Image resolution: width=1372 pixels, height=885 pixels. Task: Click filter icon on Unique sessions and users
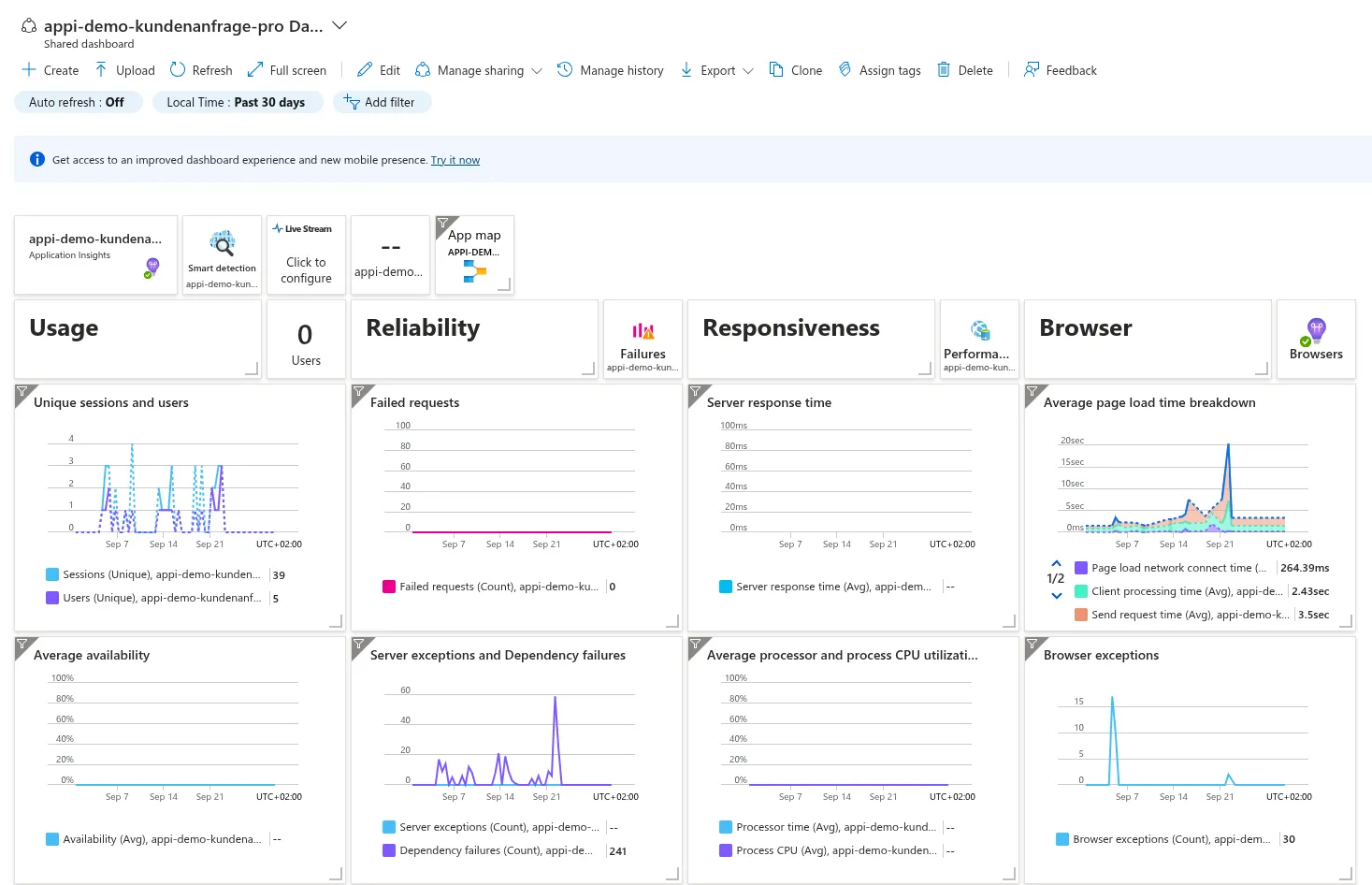pos(22,392)
